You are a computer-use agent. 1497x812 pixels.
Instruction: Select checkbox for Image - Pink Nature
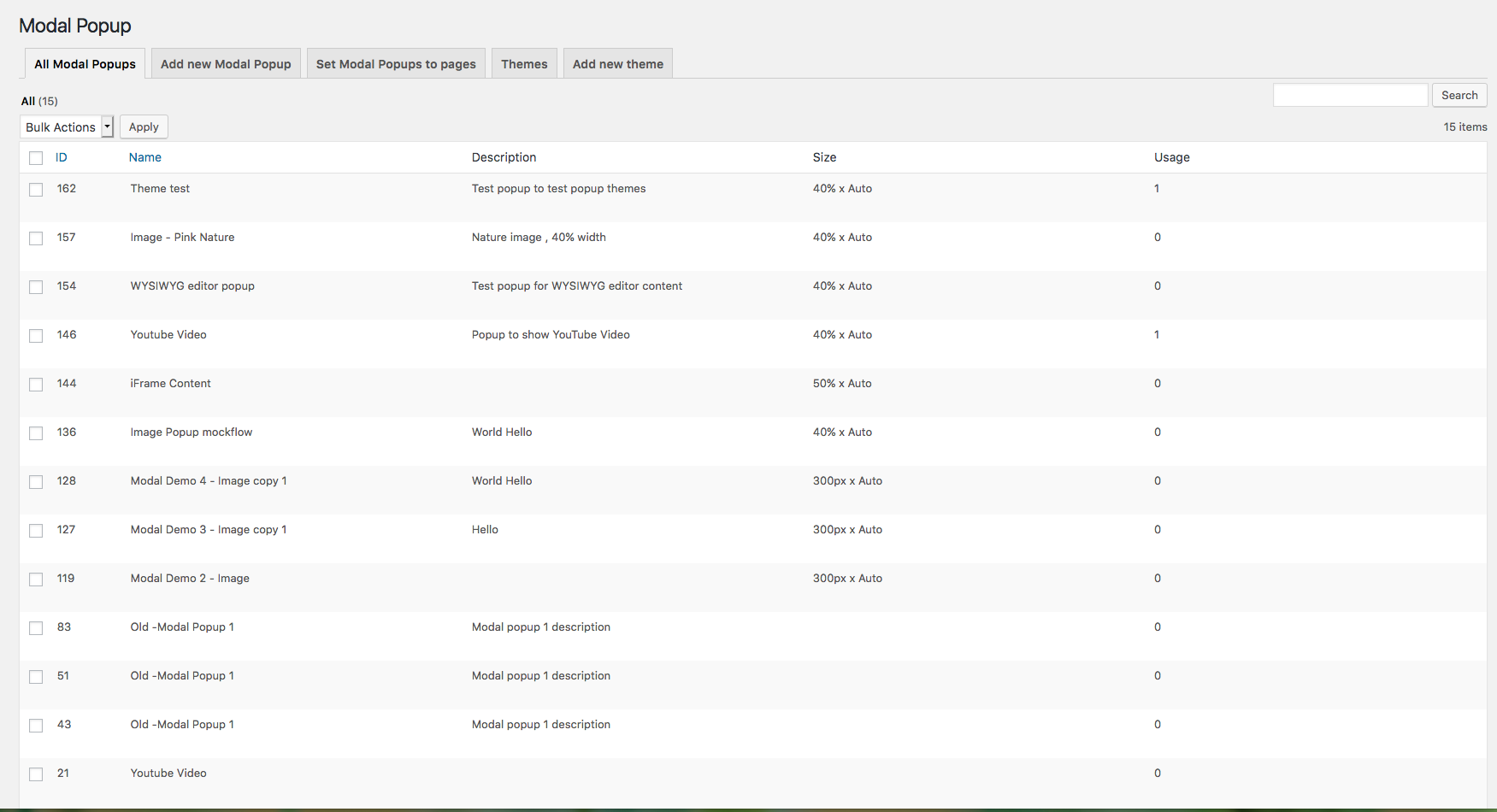(36, 238)
